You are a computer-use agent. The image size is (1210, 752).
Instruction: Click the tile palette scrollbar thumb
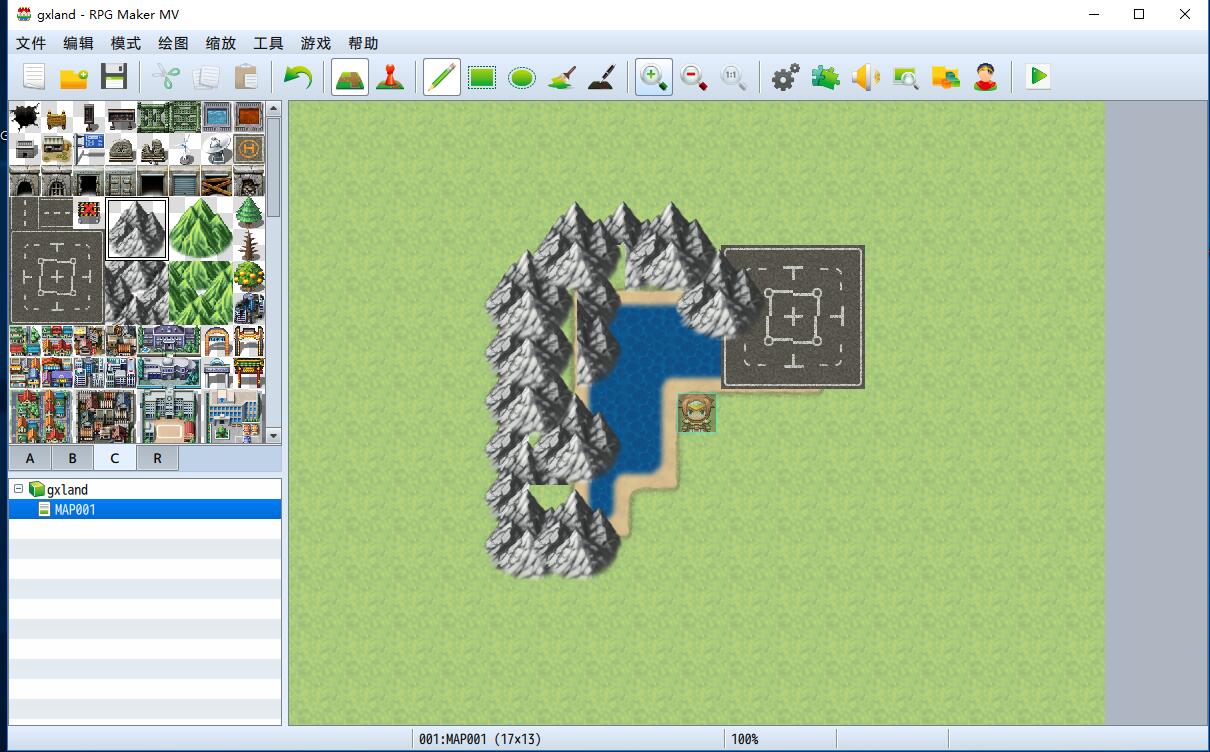tap(274, 167)
